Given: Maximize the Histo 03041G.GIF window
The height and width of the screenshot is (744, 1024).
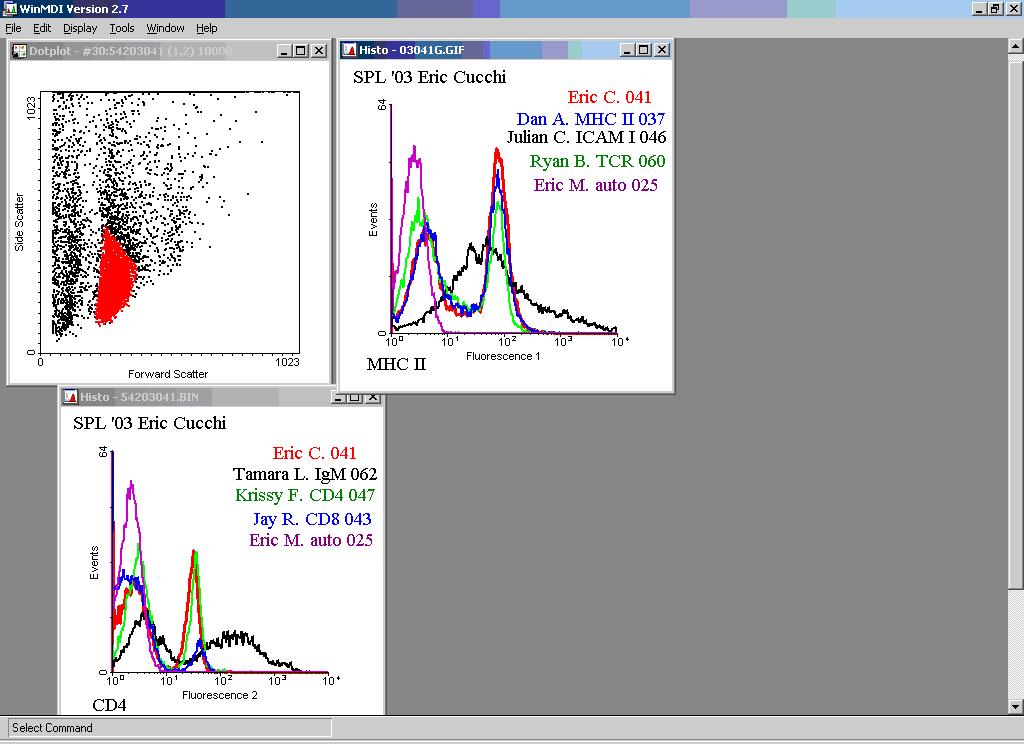Looking at the screenshot, I should click(x=643, y=50).
